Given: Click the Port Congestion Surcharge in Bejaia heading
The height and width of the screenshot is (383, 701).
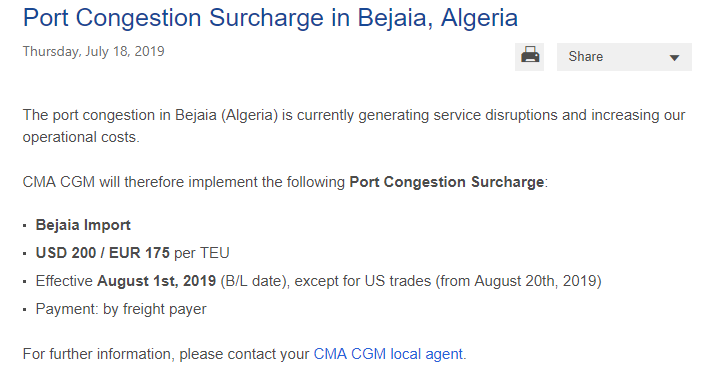Looking at the screenshot, I should pos(270,18).
